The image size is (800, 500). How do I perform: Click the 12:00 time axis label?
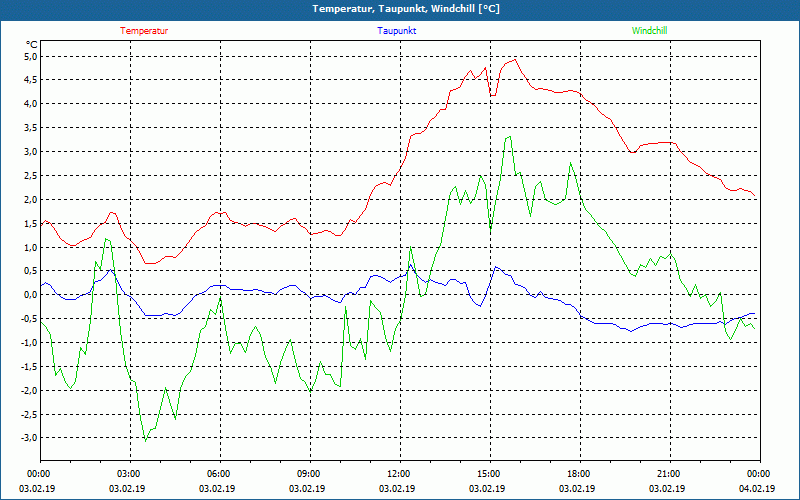click(x=401, y=474)
